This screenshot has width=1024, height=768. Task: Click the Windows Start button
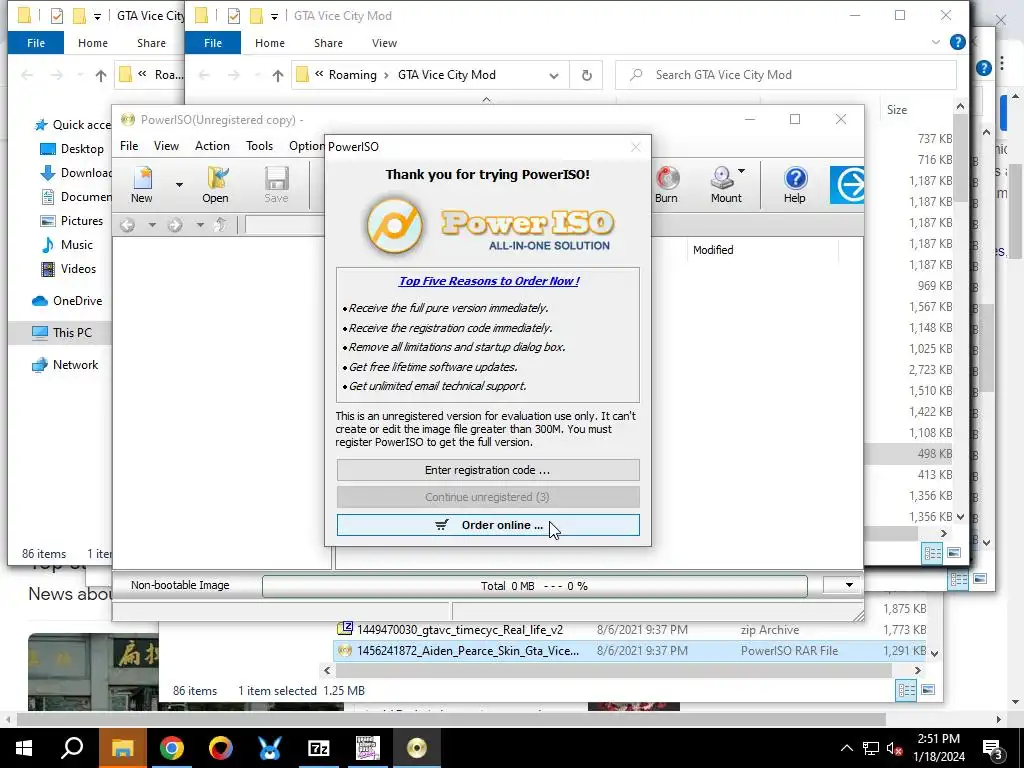click(24, 748)
